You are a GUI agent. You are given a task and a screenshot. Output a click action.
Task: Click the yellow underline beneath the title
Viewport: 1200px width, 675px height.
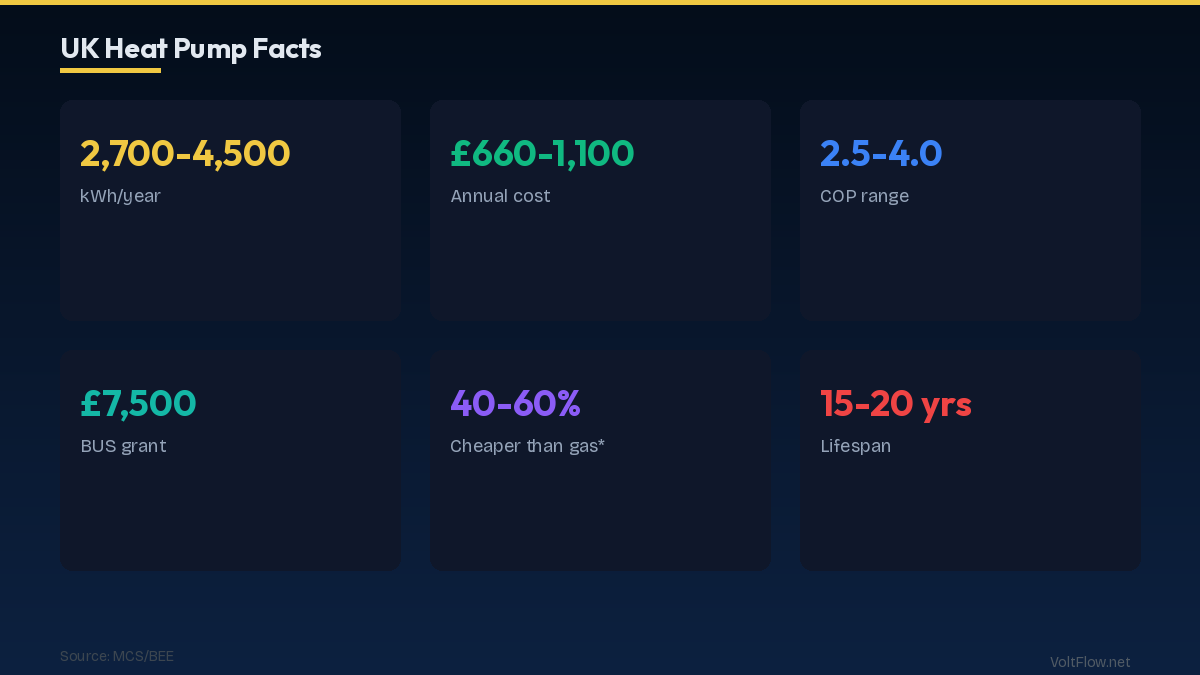[x=110, y=70]
